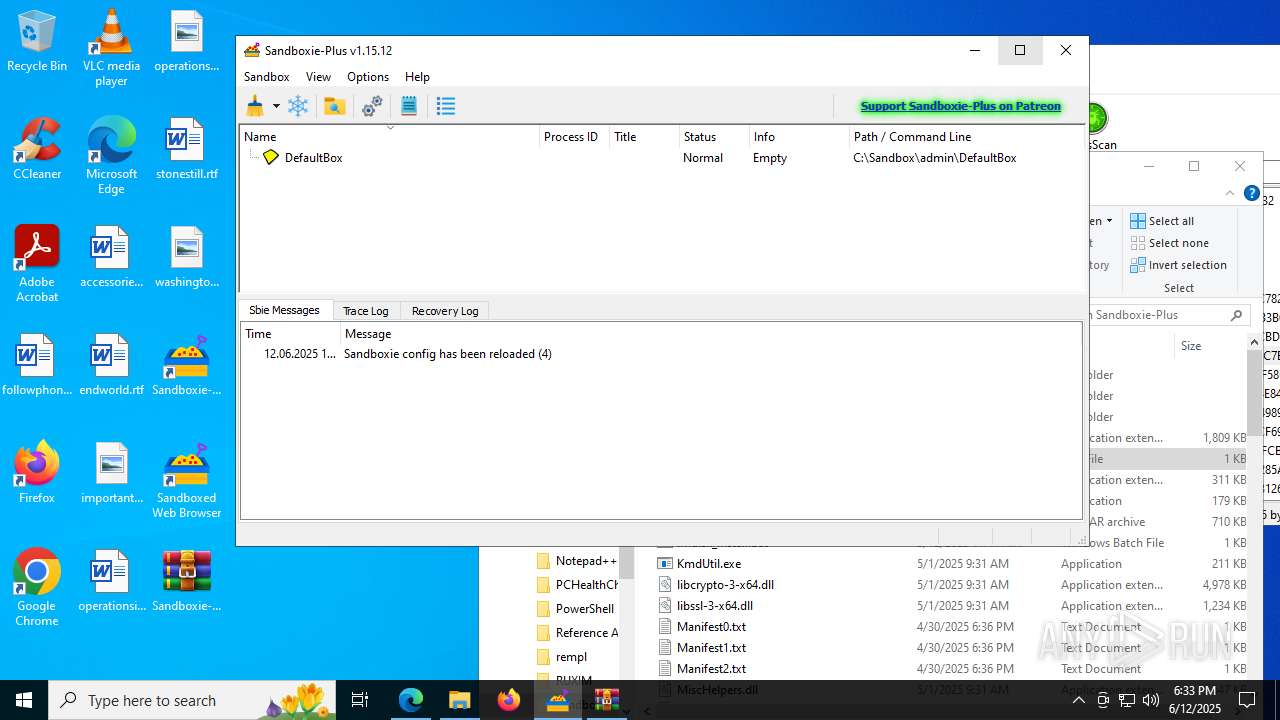Select washingto... image file on desktop
Screen dimensions: 1280x720
pos(186,258)
